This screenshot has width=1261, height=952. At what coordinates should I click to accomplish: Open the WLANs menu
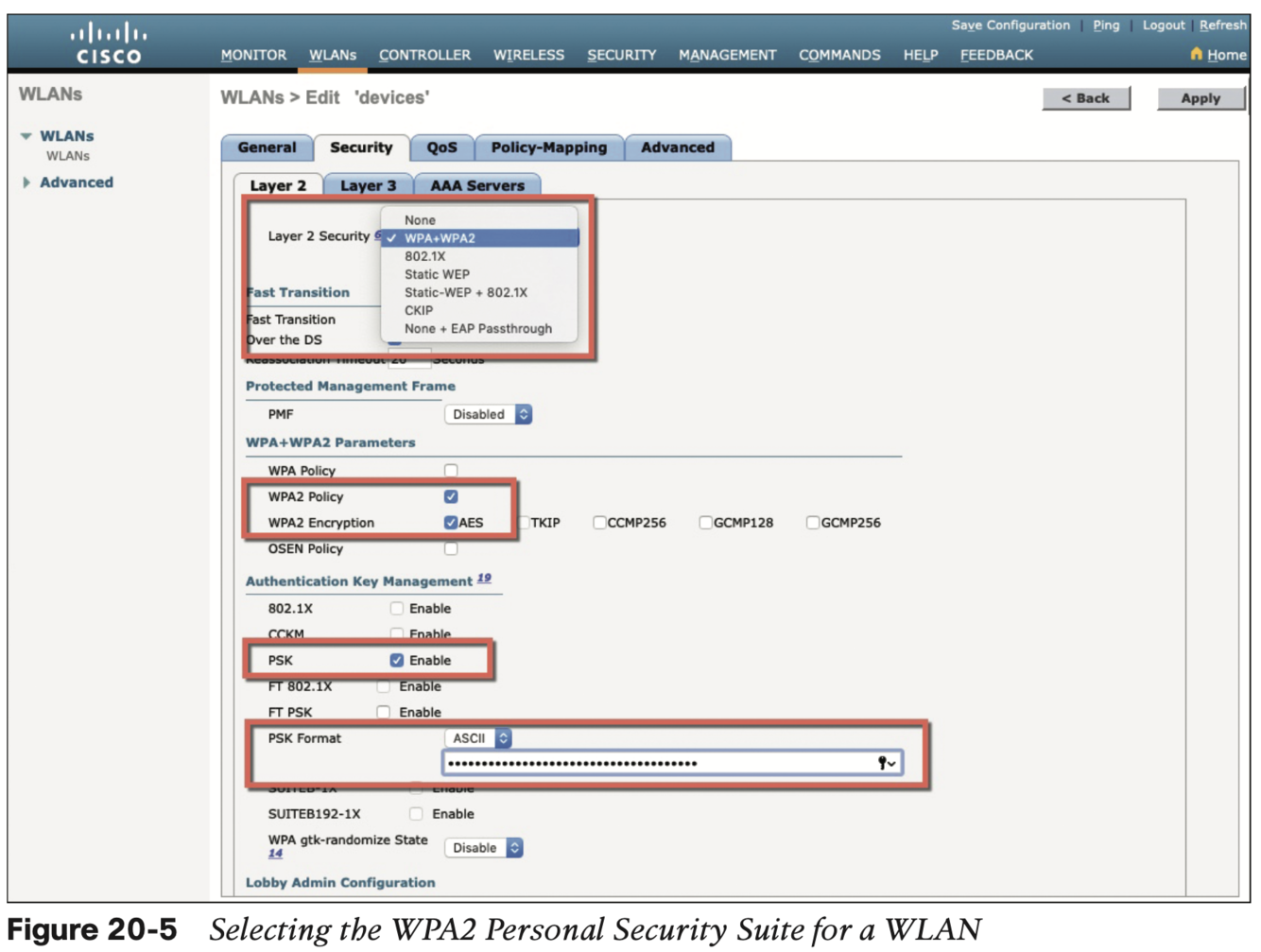(x=333, y=55)
